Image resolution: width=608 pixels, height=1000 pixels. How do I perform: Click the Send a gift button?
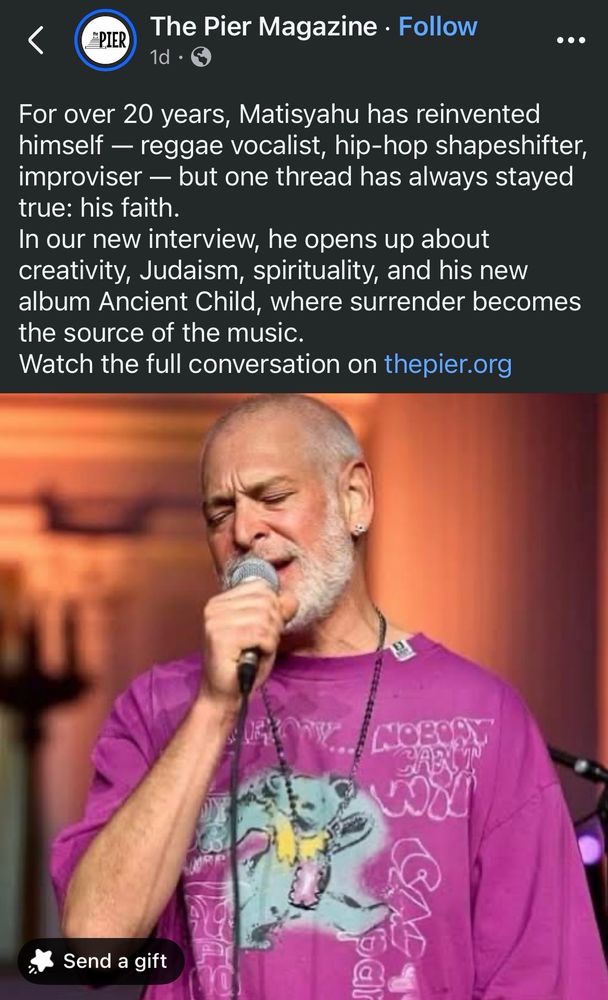(x=101, y=961)
